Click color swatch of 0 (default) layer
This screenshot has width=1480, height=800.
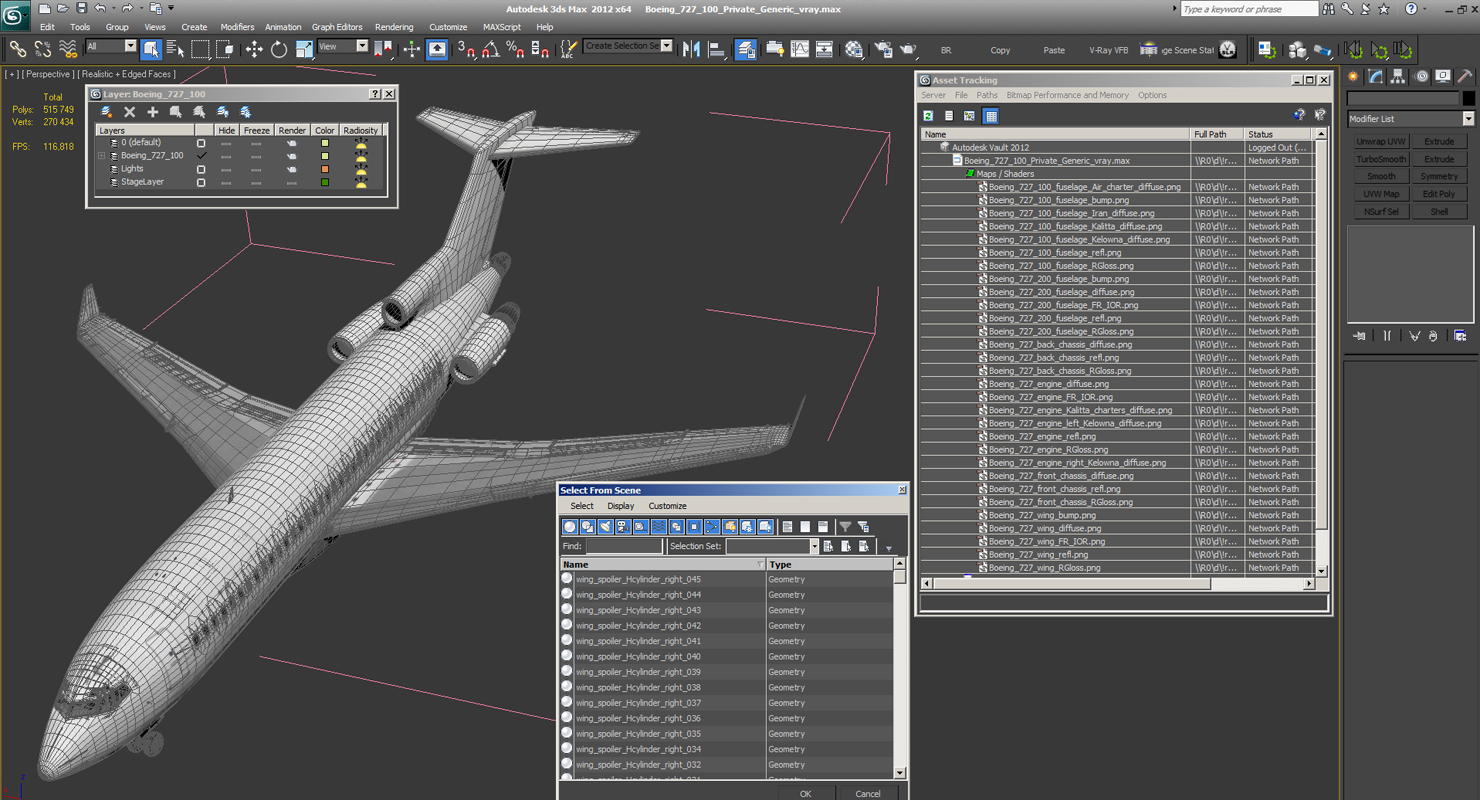click(324, 143)
